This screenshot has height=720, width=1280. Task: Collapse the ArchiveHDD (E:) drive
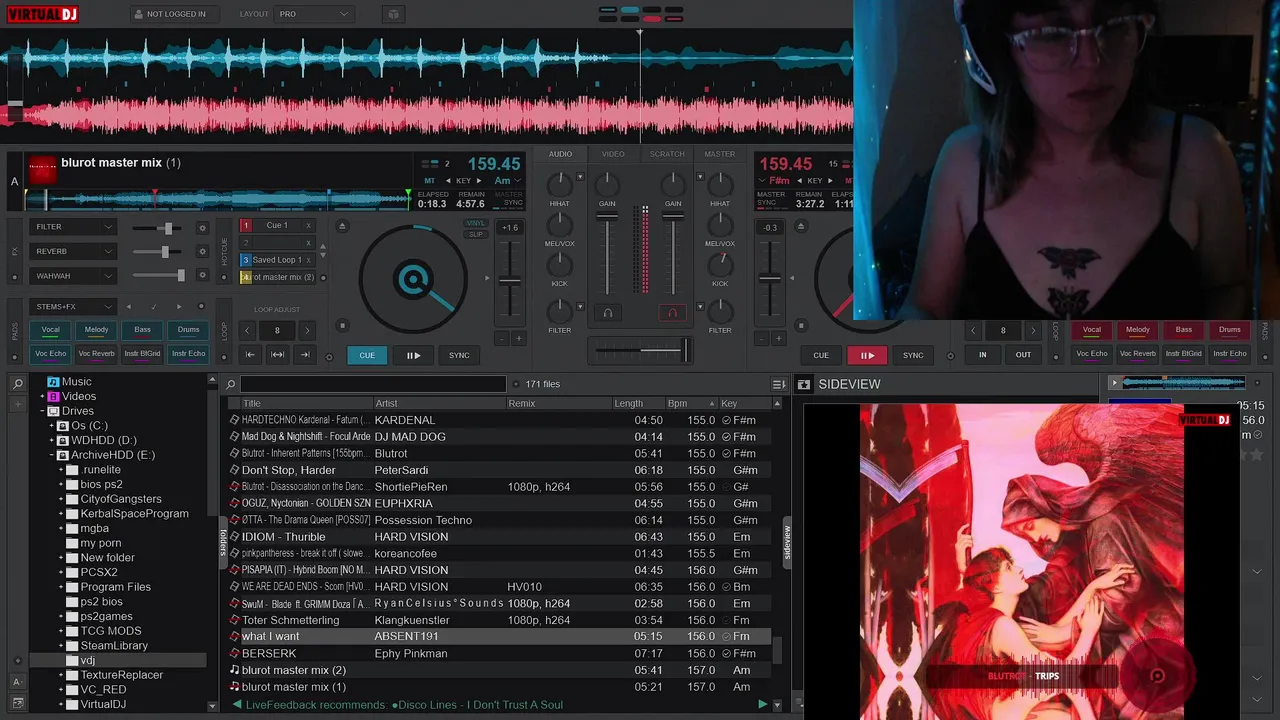point(52,455)
